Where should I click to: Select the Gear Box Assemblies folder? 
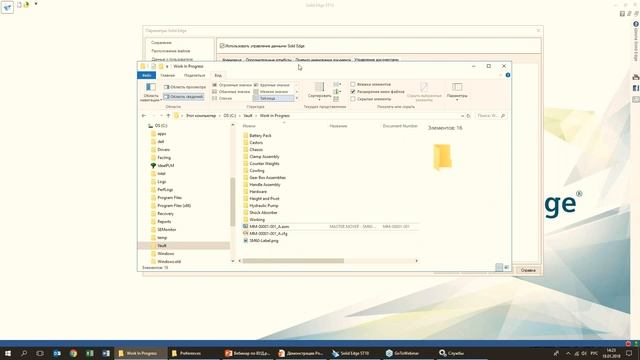click(x=267, y=178)
